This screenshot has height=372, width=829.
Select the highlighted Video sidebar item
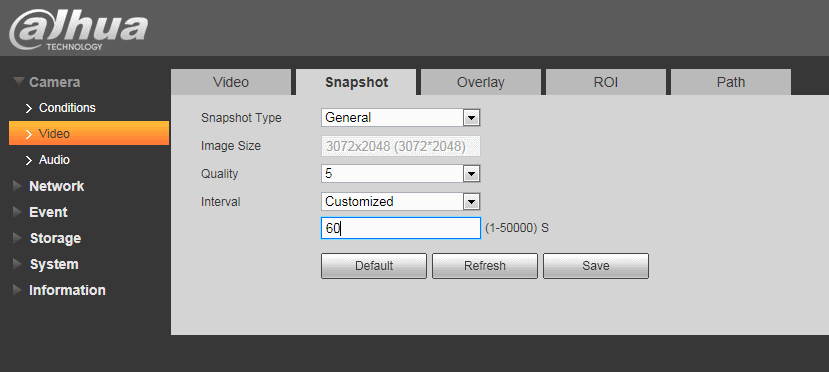pos(89,133)
